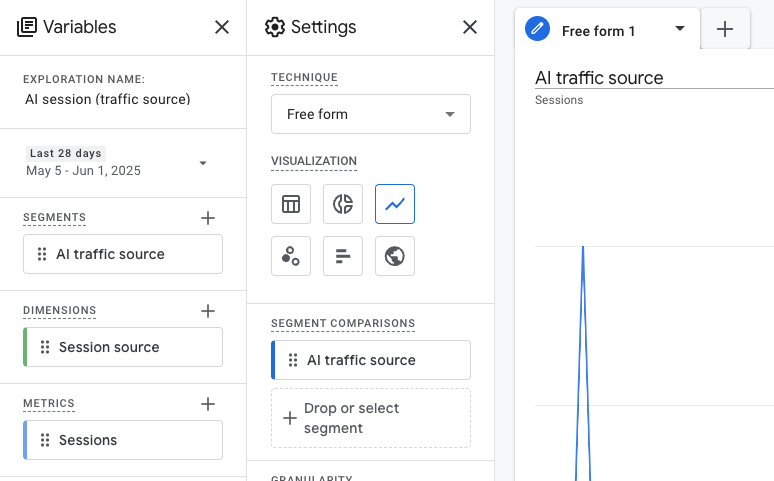Viewport: 774px width, 481px height.
Task: Click the SEGMENT COMPARISONS heading label
Action: tap(343, 323)
